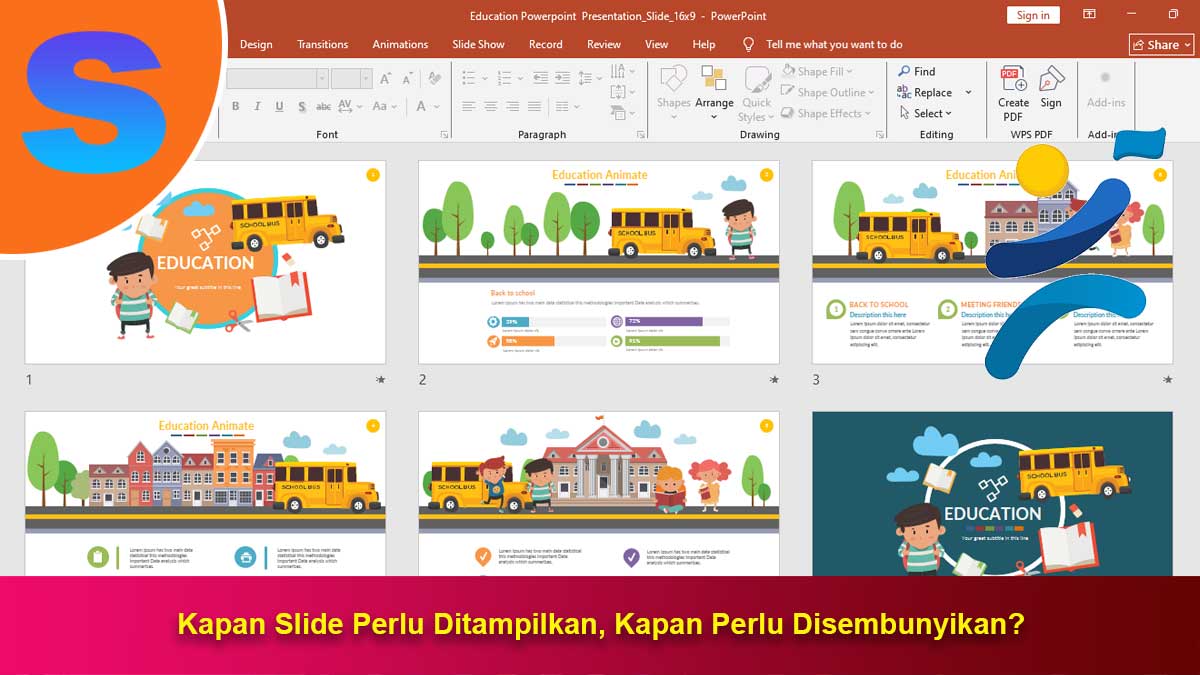This screenshot has width=1200, height=675.
Task: Click the Ribbon Display Options icon
Action: click(1090, 14)
